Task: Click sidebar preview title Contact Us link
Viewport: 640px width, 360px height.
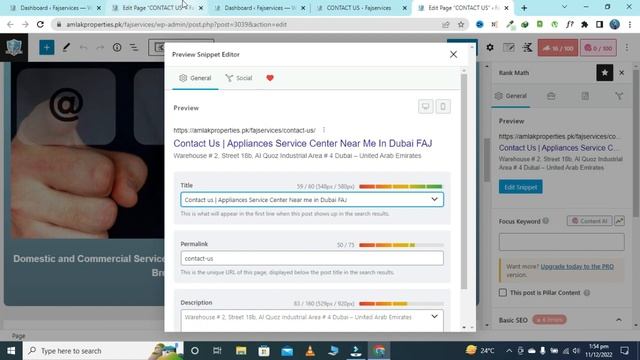Action: (x=558, y=148)
